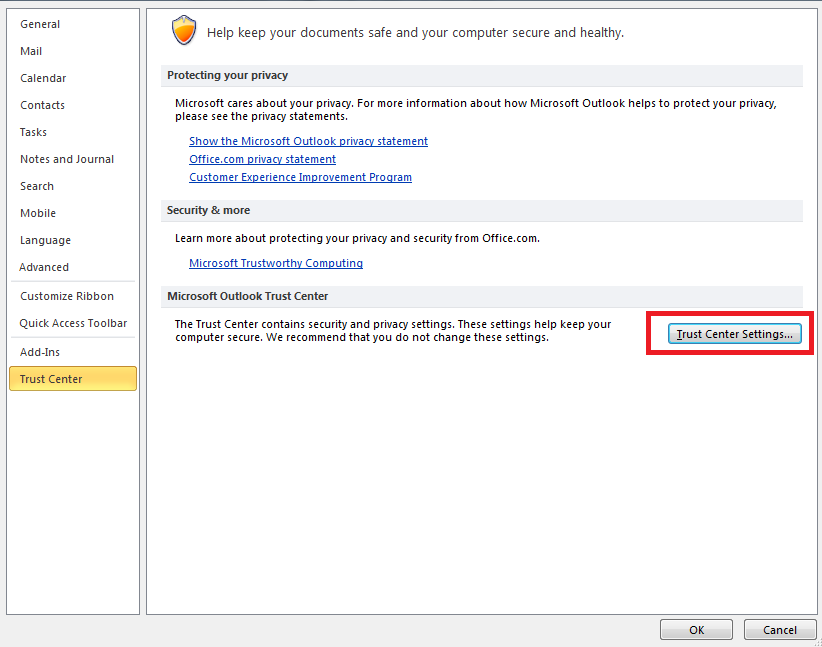Click Cancel to dismiss the dialog

[x=780, y=630]
